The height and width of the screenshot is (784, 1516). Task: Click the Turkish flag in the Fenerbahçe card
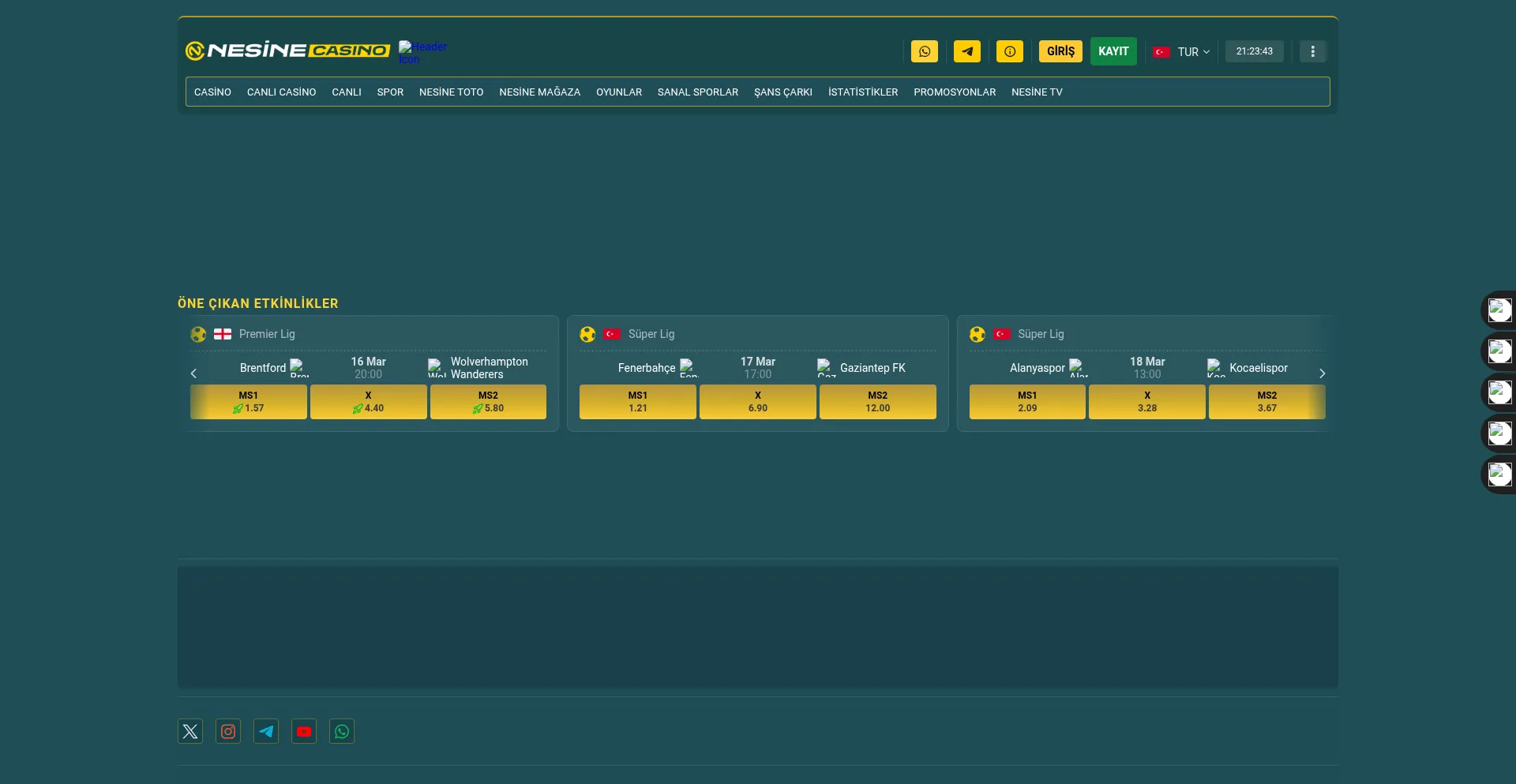point(612,334)
